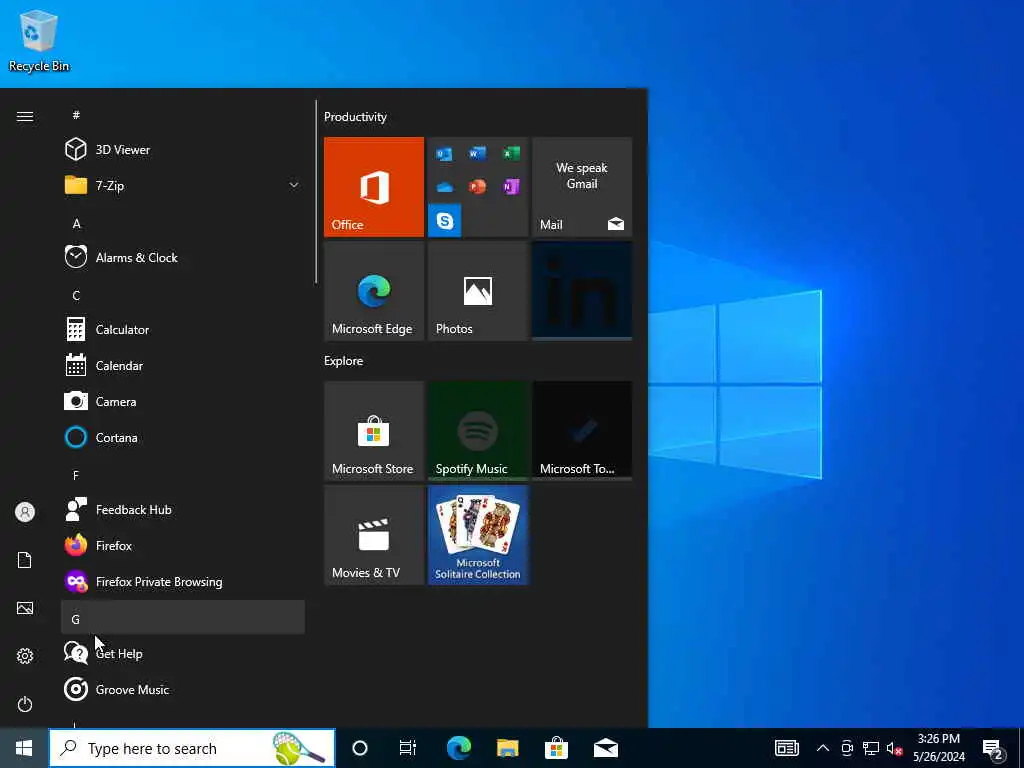Launch the Camera app

(183, 401)
